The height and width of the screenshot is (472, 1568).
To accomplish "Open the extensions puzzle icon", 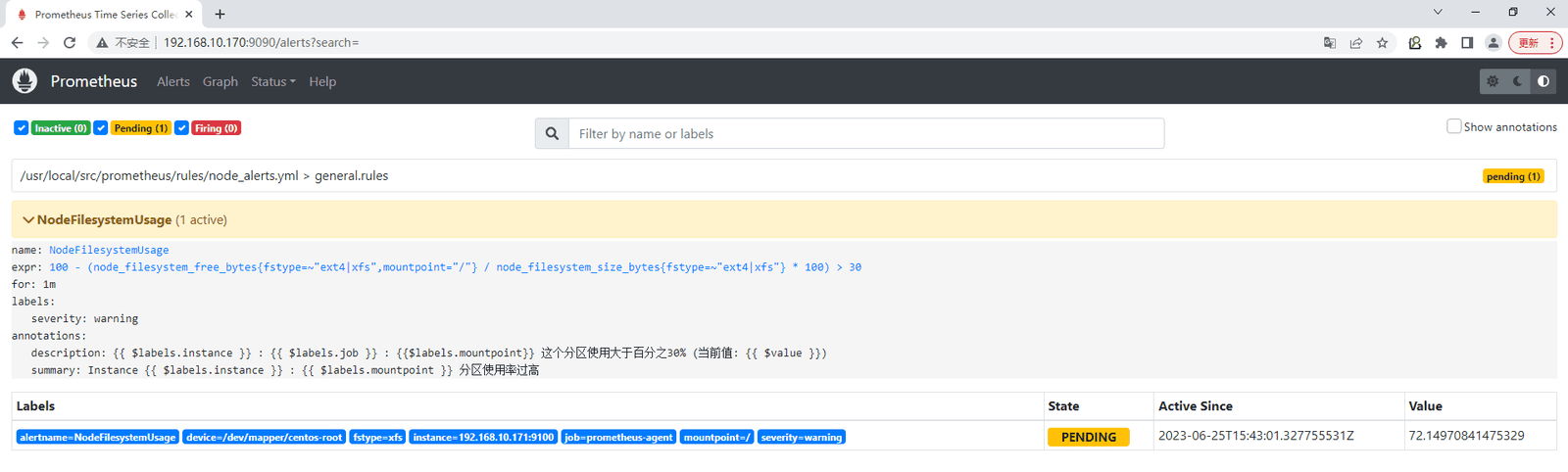I will pos(1441,42).
